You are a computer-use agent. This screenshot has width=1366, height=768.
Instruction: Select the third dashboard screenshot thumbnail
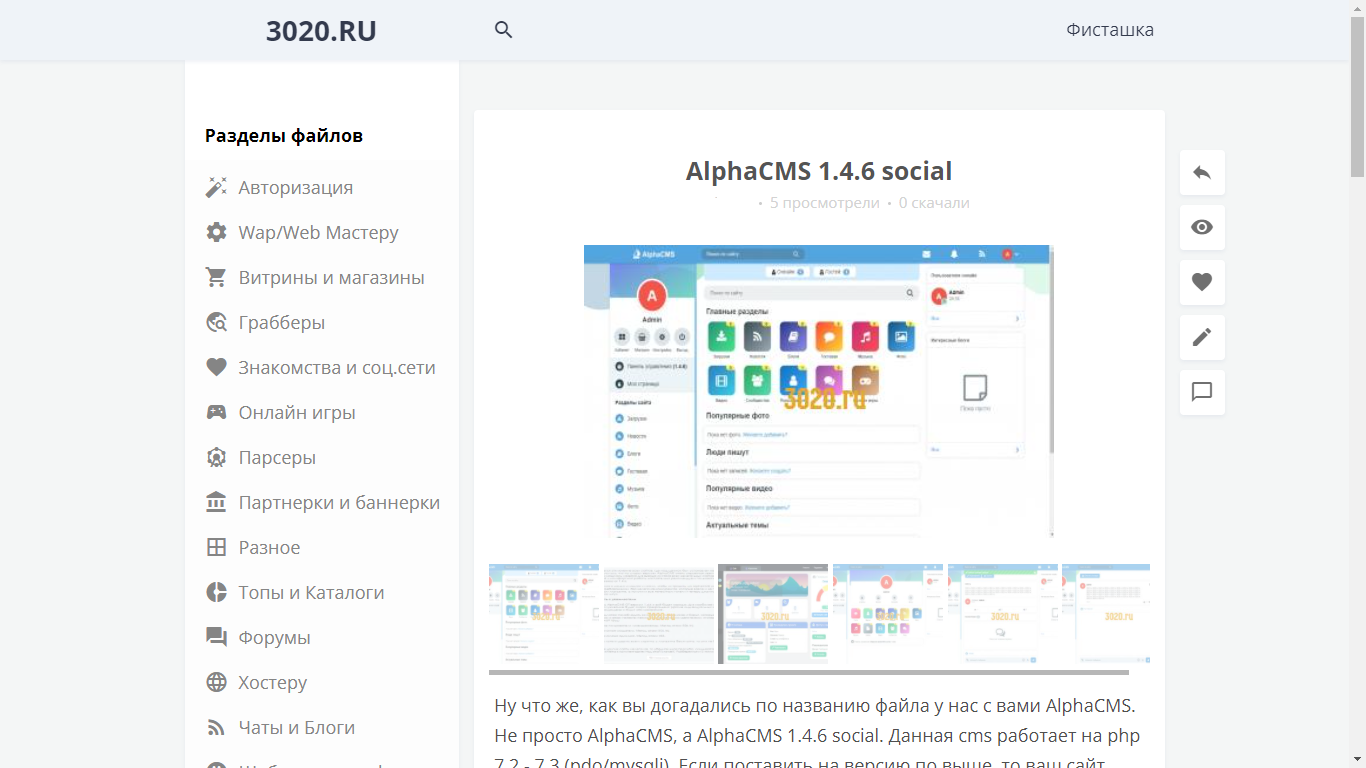click(x=773, y=613)
